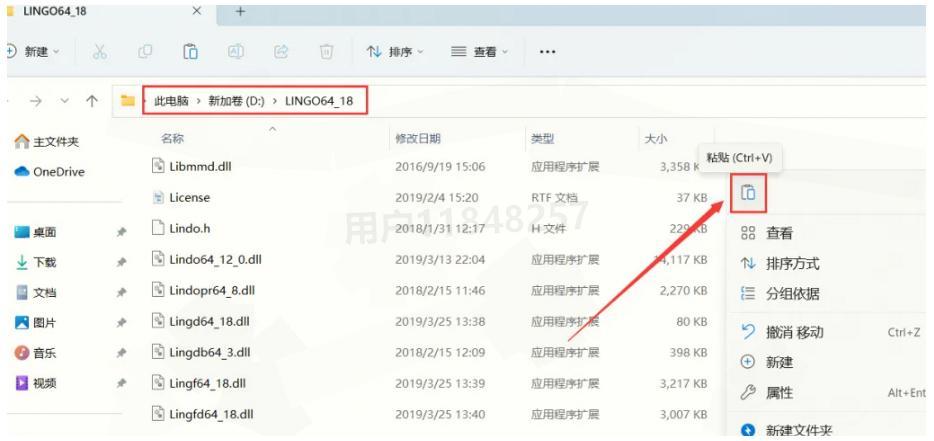Expand recent locations chevron
934x441 pixels.
tap(65, 101)
